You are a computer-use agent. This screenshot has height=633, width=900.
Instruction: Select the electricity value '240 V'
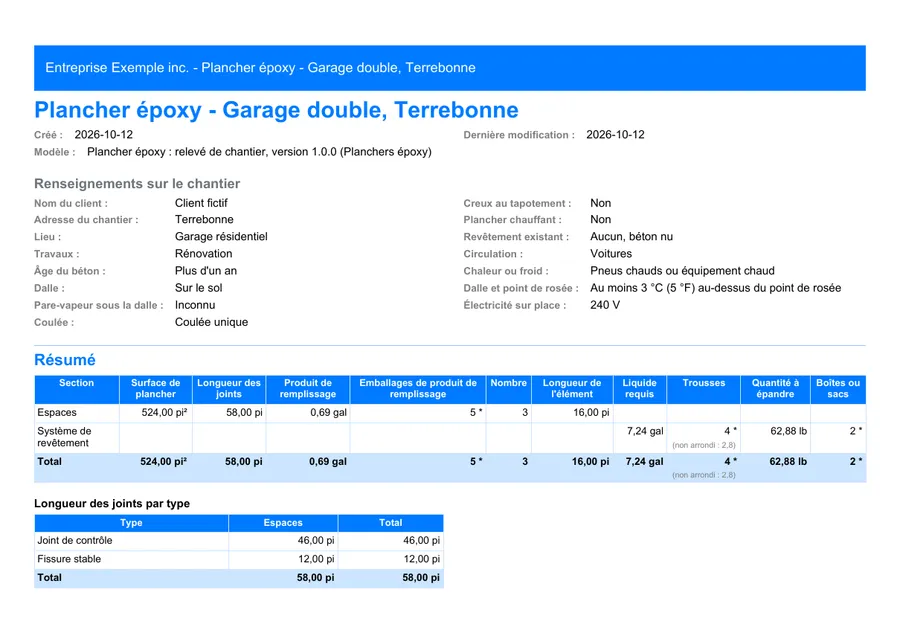click(605, 305)
